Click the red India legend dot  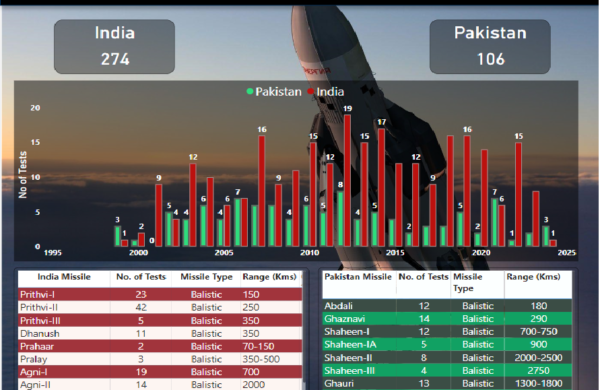(x=311, y=91)
